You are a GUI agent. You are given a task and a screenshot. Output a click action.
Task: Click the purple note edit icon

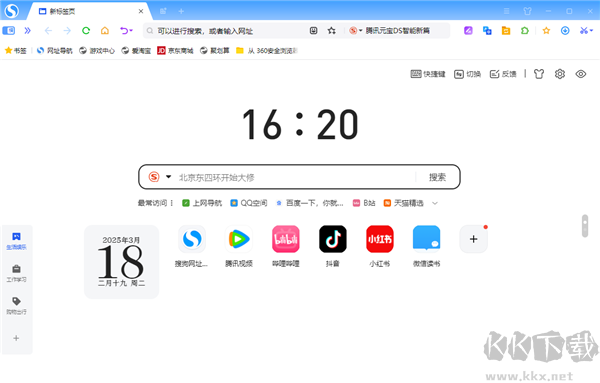[468, 31]
